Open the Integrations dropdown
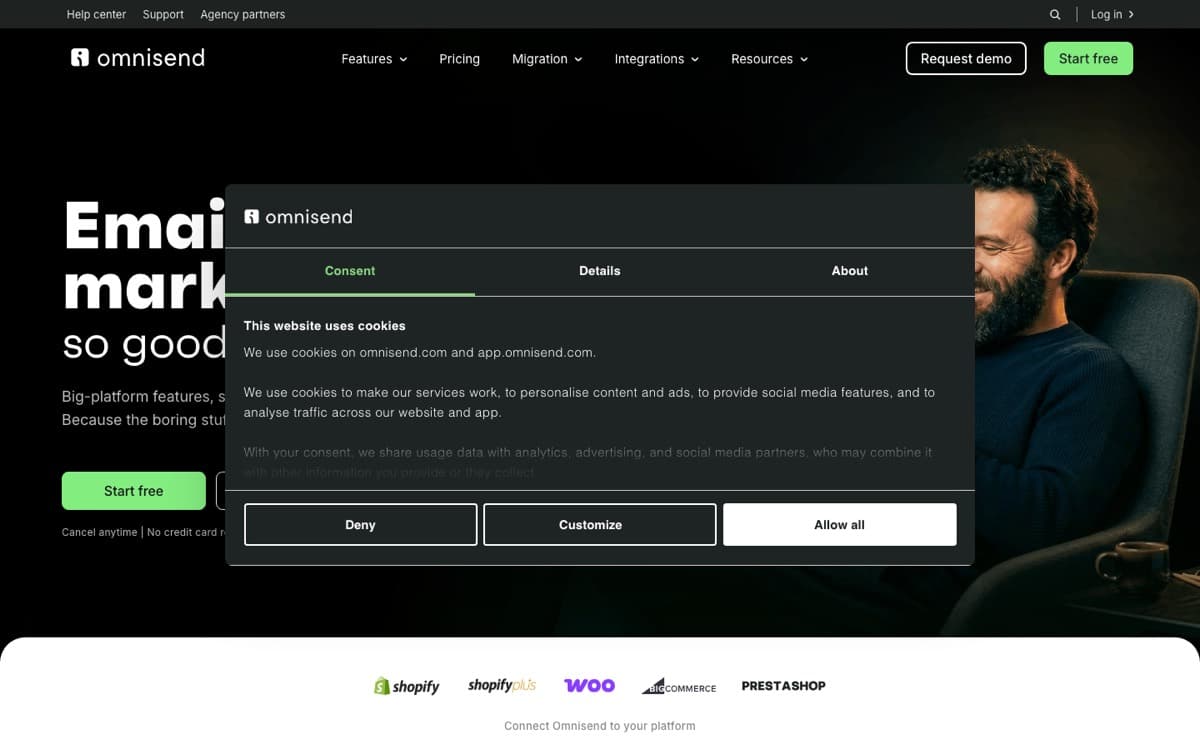1200x750 pixels. [657, 59]
